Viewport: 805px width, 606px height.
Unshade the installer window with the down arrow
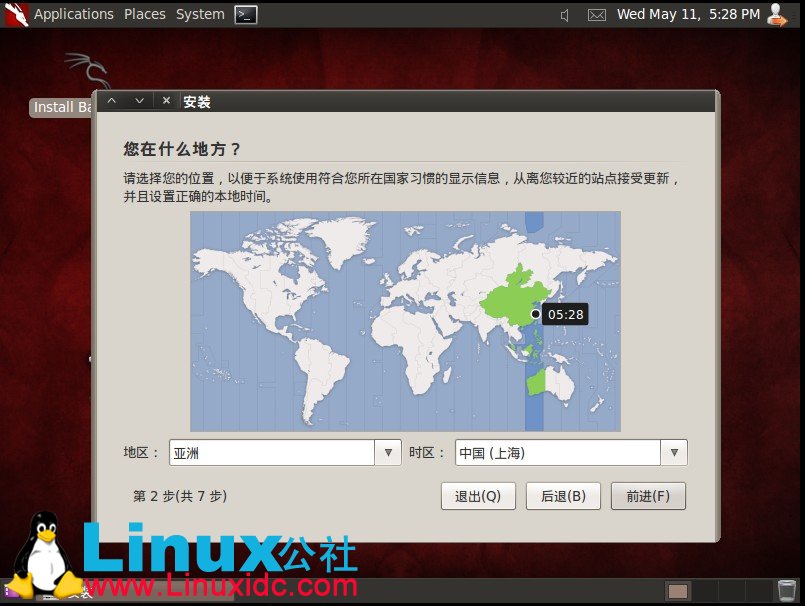coord(139,100)
